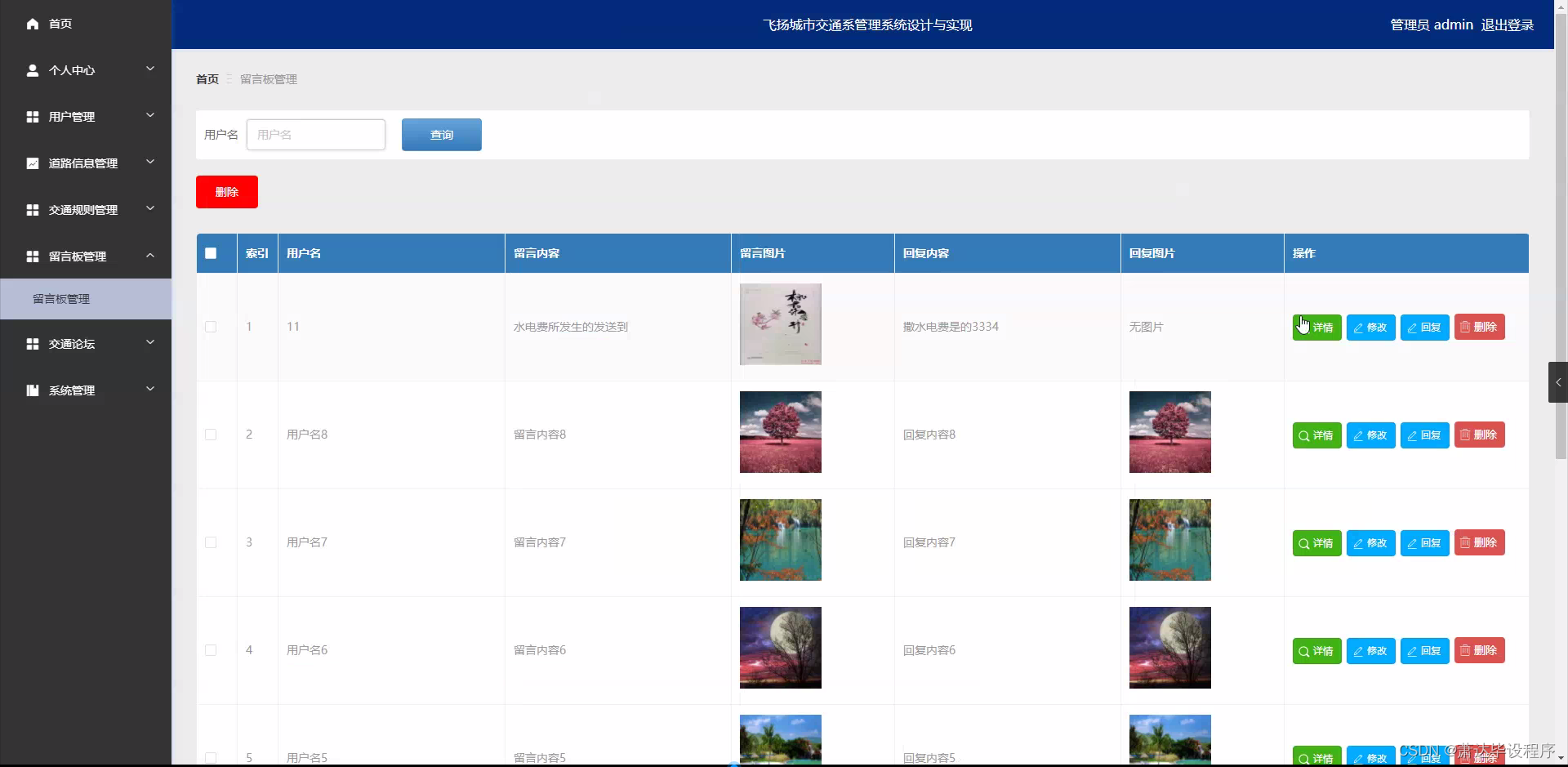1568x767 pixels.
Task: Open the 留言图片 red tree thumbnail for 用户名8
Action: (x=781, y=432)
